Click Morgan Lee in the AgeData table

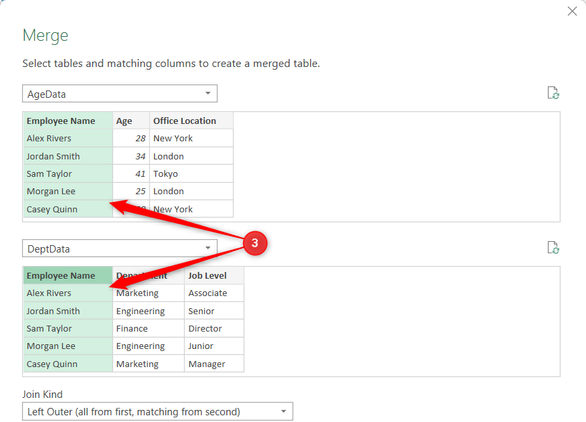pyautogui.click(x=68, y=191)
